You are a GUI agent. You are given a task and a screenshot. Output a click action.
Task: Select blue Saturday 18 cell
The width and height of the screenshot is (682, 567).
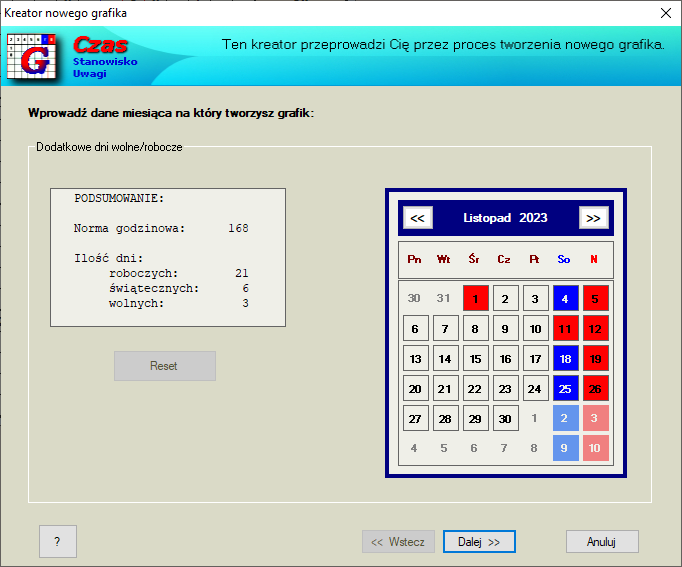pos(564,358)
